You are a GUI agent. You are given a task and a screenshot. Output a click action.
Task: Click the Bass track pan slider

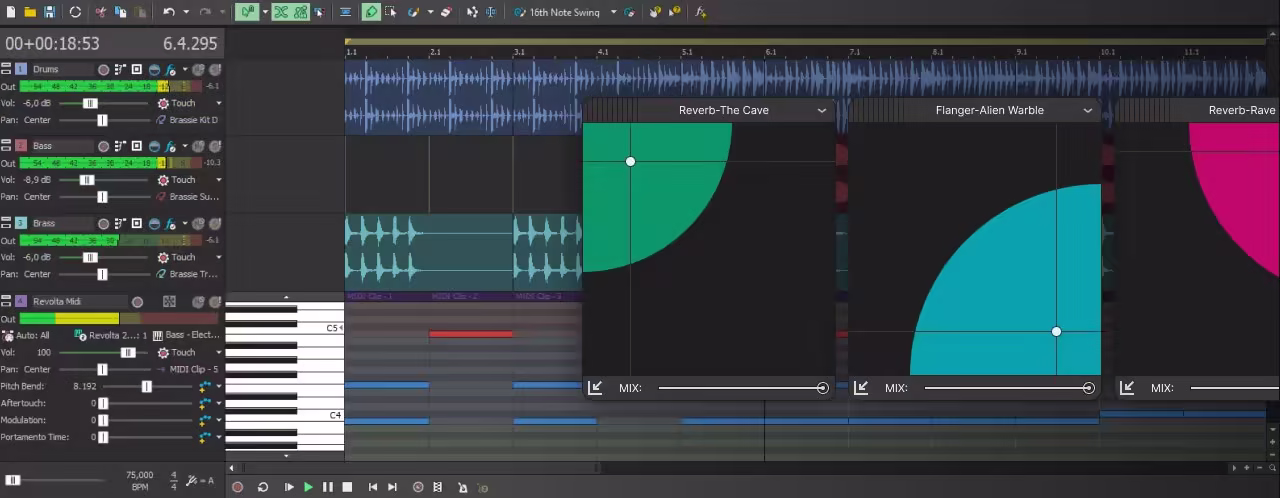pos(101,197)
